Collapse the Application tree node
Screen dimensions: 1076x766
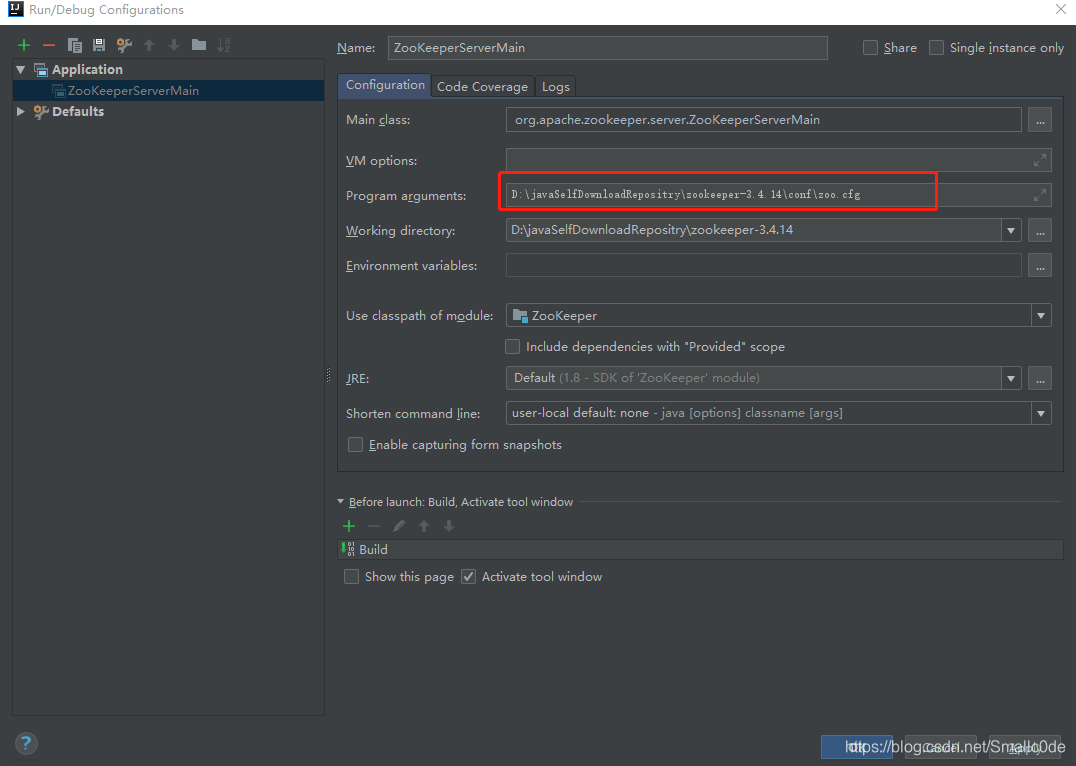21,69
